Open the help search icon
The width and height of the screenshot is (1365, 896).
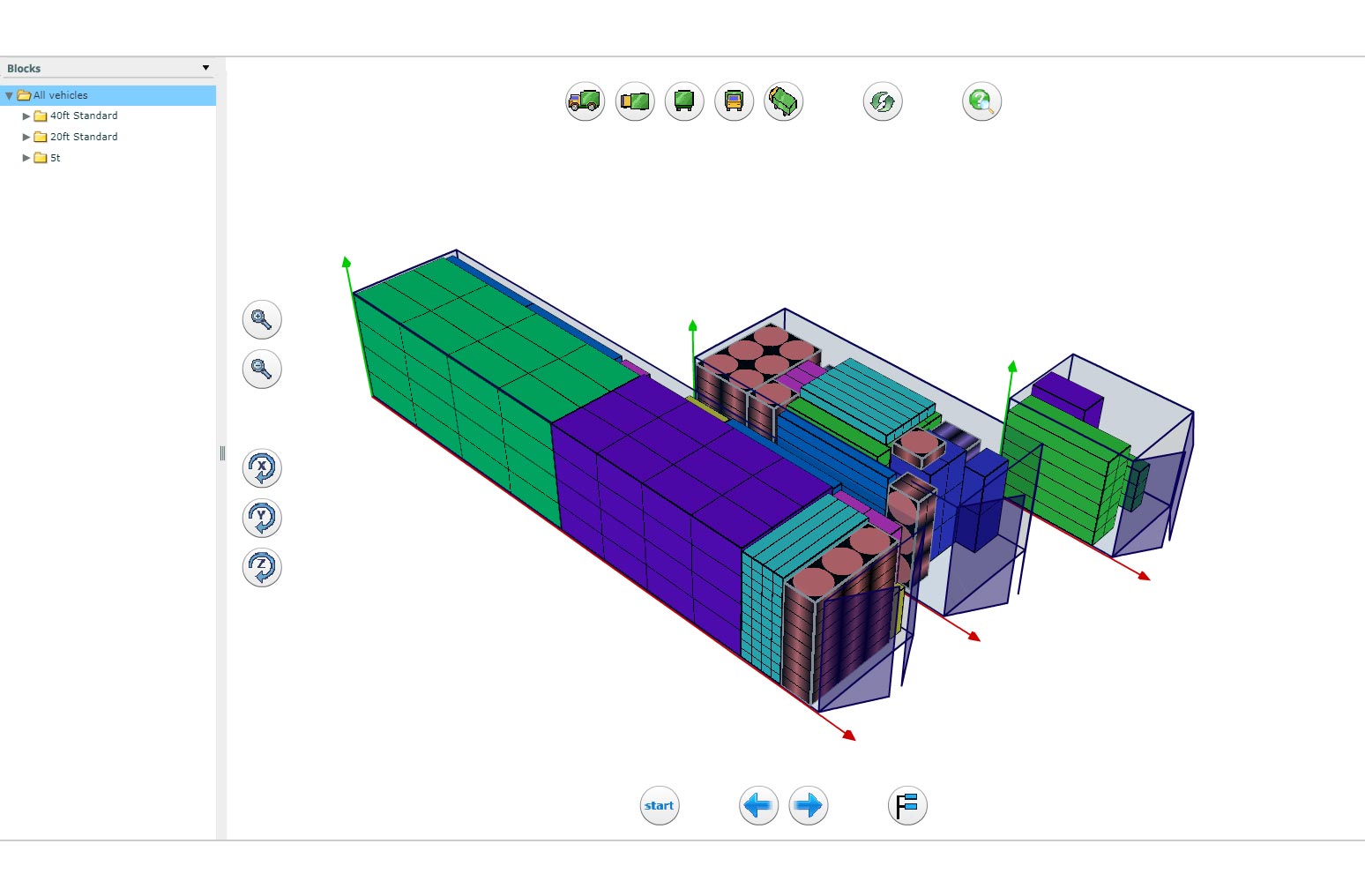tap(981, 101)
